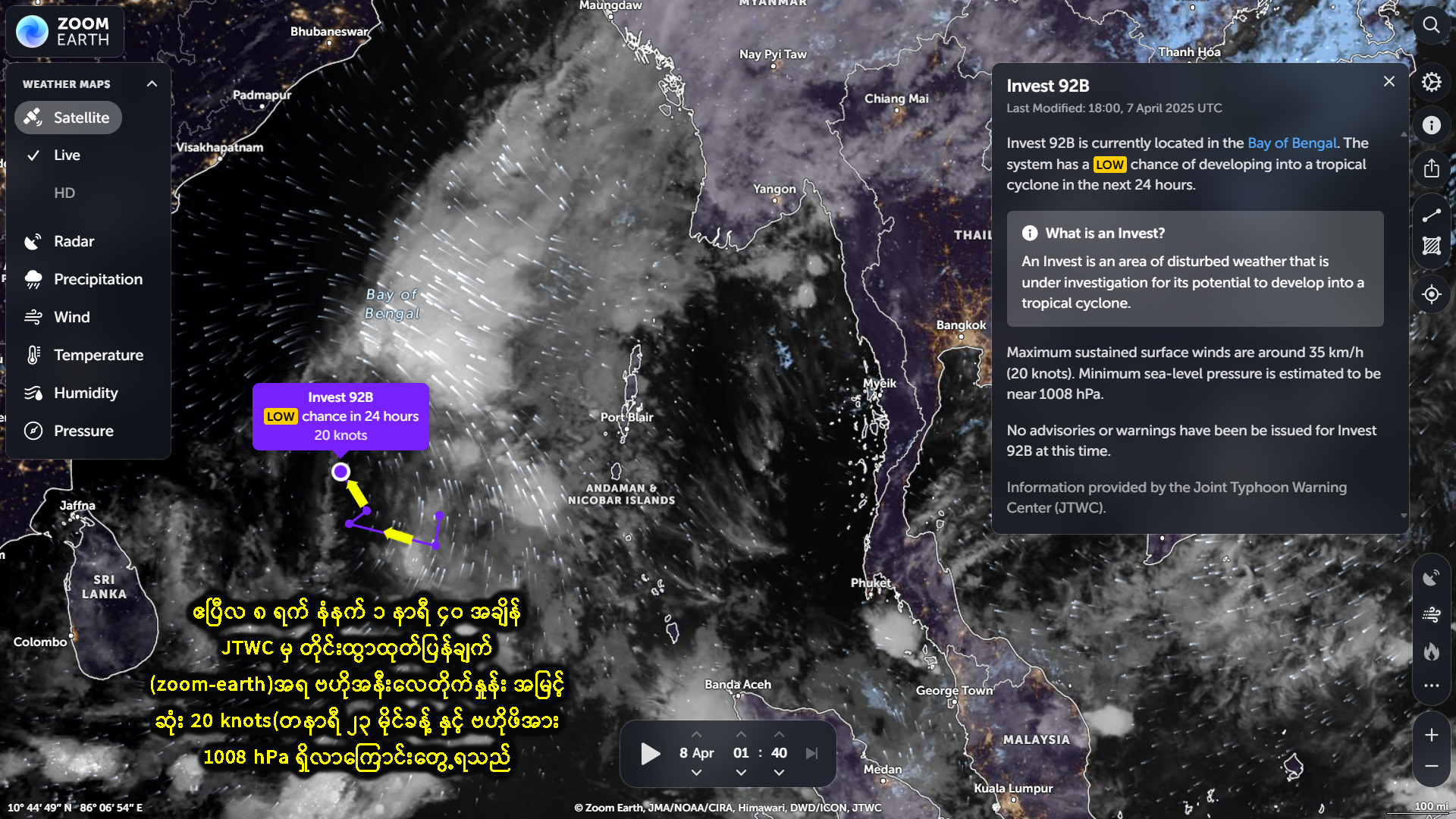Select the measure area tool

1431,246
